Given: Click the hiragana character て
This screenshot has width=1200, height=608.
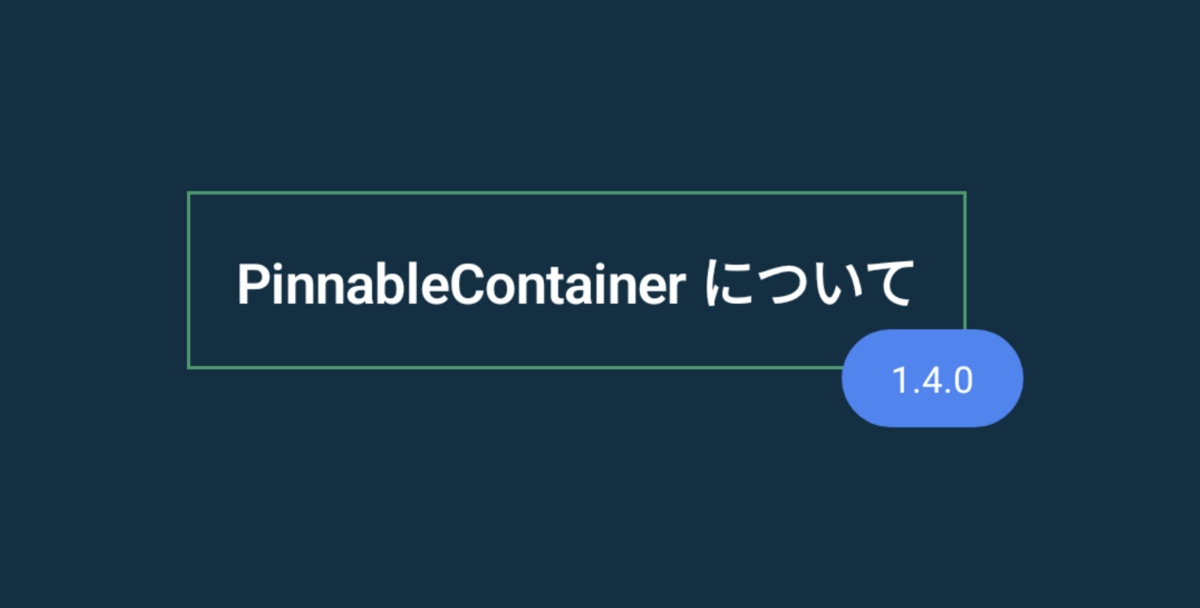Looking at the screenshot, I should coord(887,286).
